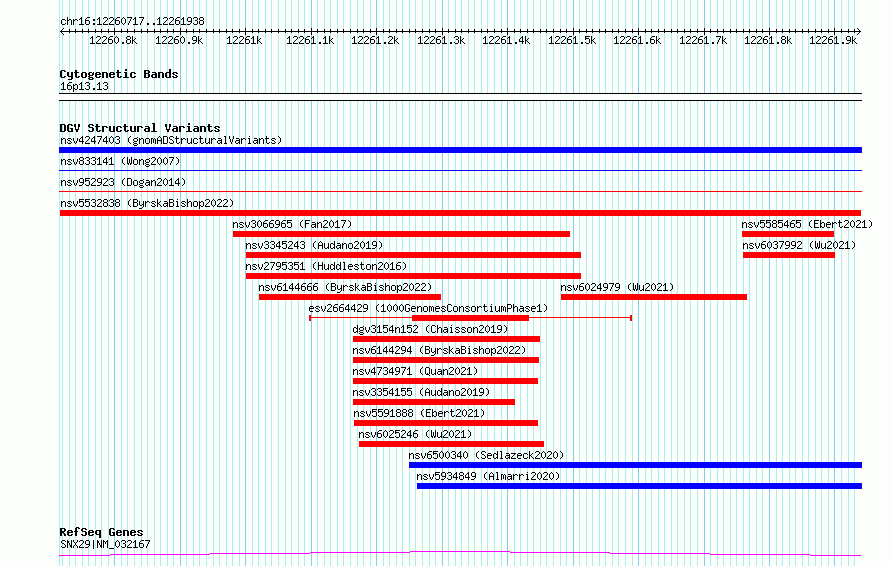Open nsv4247403 gnomAD structural variant label
The image size is (890, 566).
171,140
